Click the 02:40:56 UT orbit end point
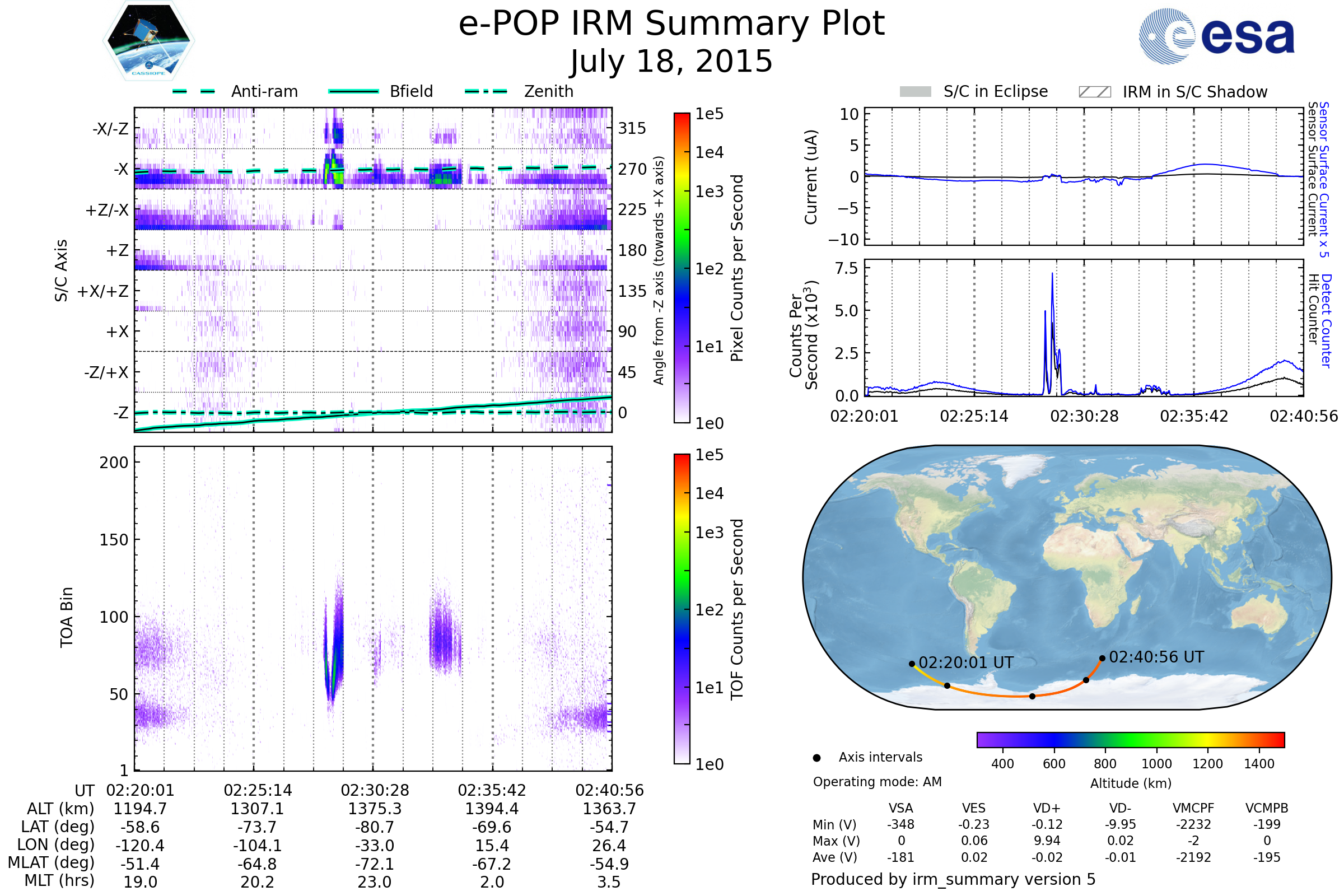1344x896 pixels. (x=1102, y=659)
